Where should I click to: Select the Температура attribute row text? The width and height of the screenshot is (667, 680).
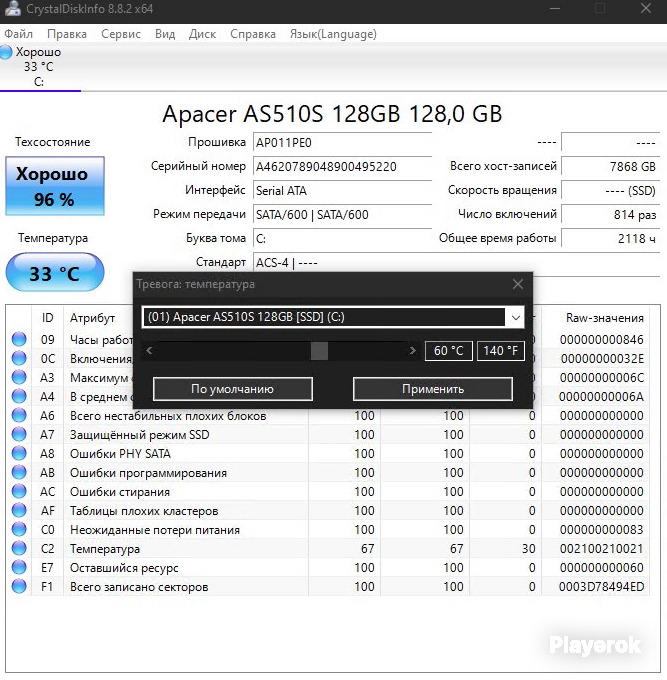105,549
